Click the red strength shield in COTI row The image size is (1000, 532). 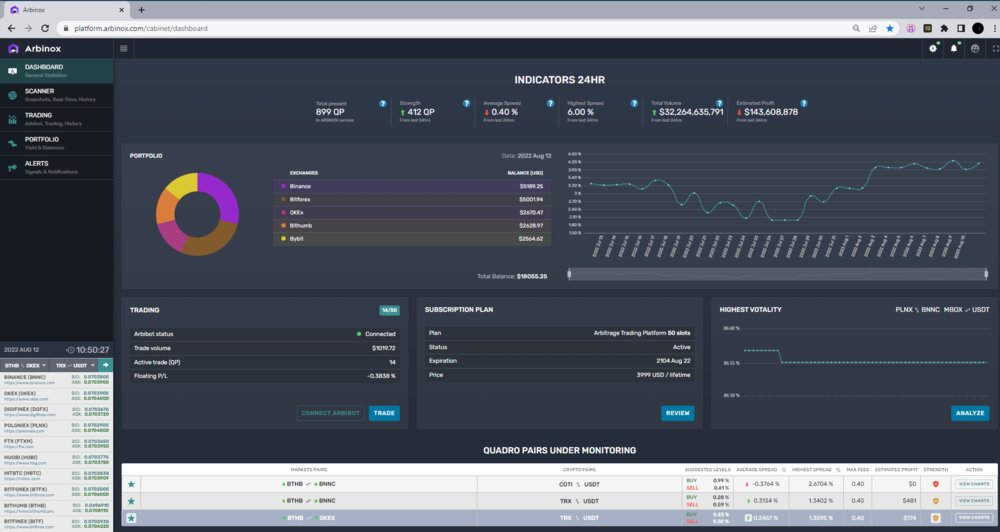936,484
